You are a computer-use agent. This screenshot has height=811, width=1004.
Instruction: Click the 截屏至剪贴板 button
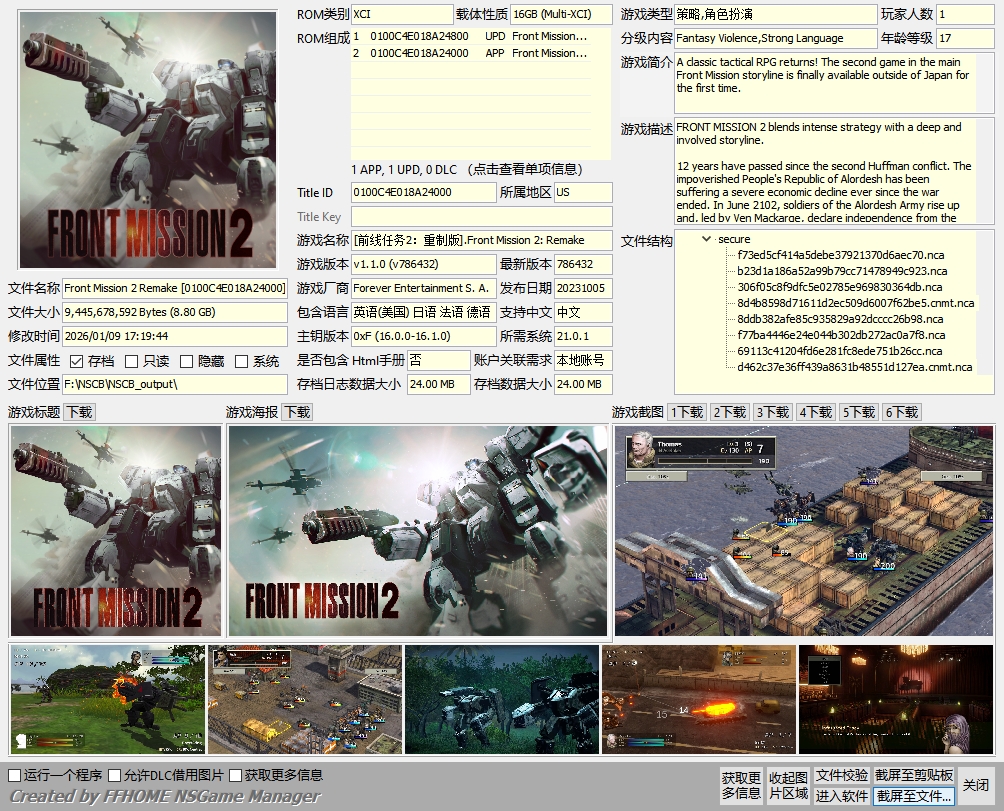click(x=914, y=775)
